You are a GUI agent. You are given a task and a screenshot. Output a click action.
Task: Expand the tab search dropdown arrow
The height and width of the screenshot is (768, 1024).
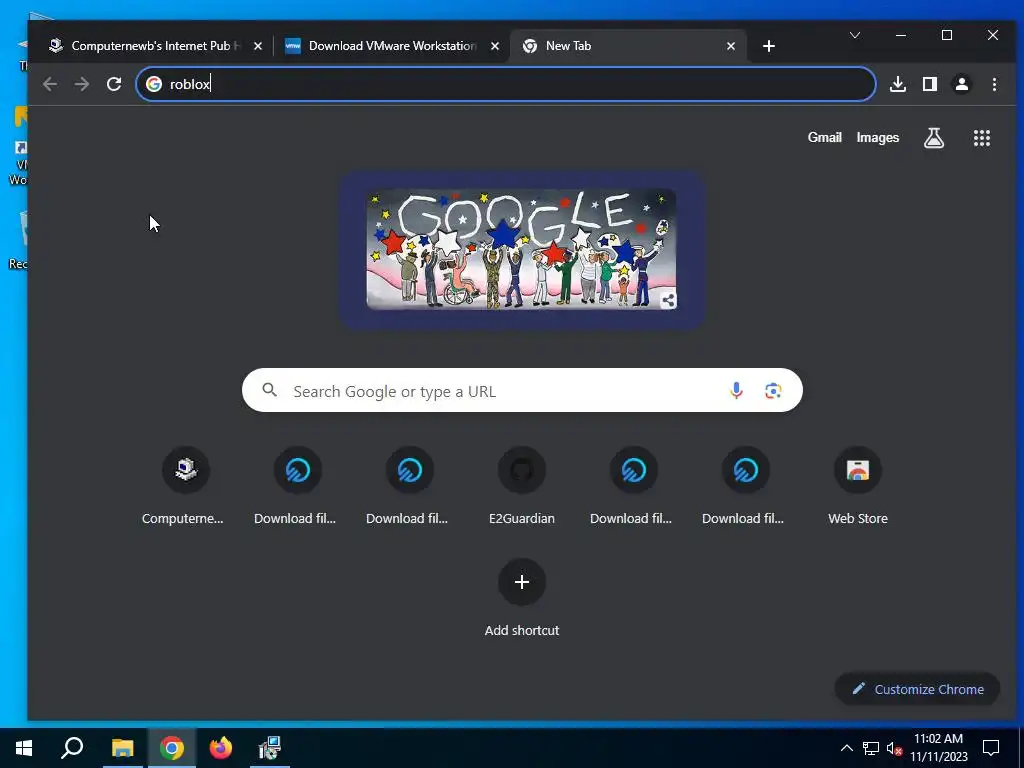pos(854,35)
